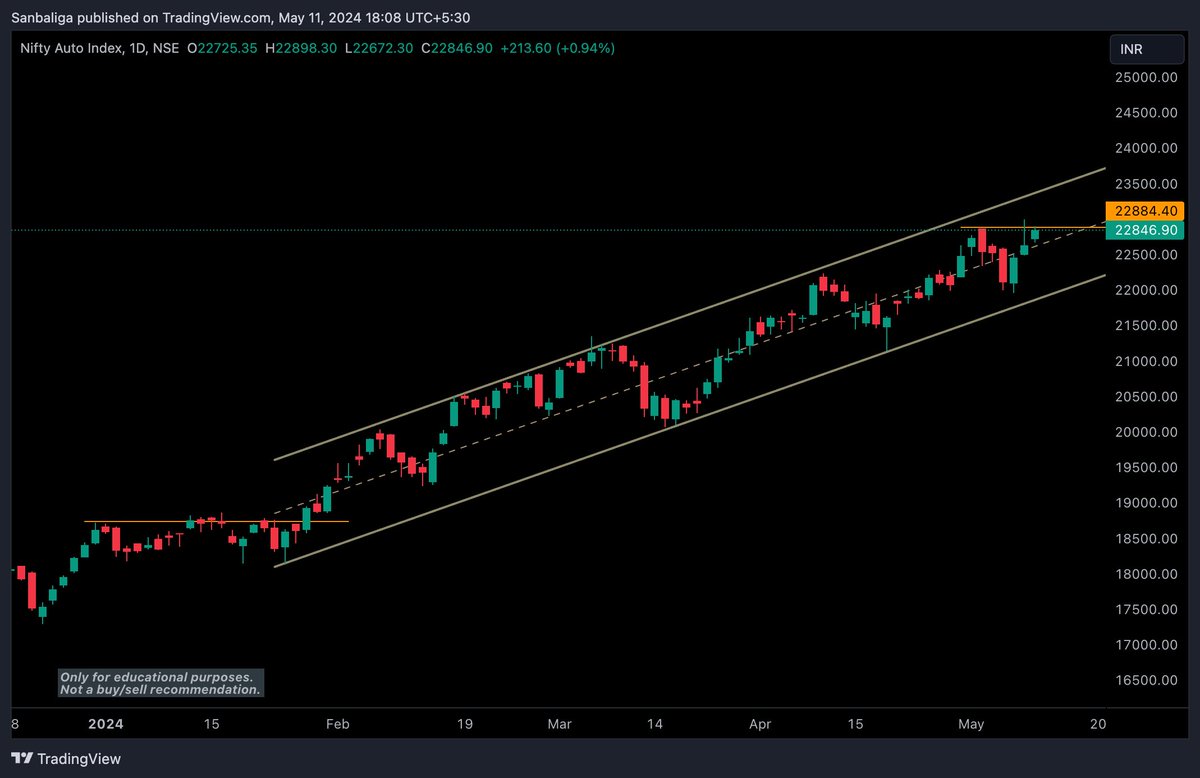Click the INR currency button
Image resolution: width=1200 pixels, height=778 pixels.
(x=1147, y=48)
